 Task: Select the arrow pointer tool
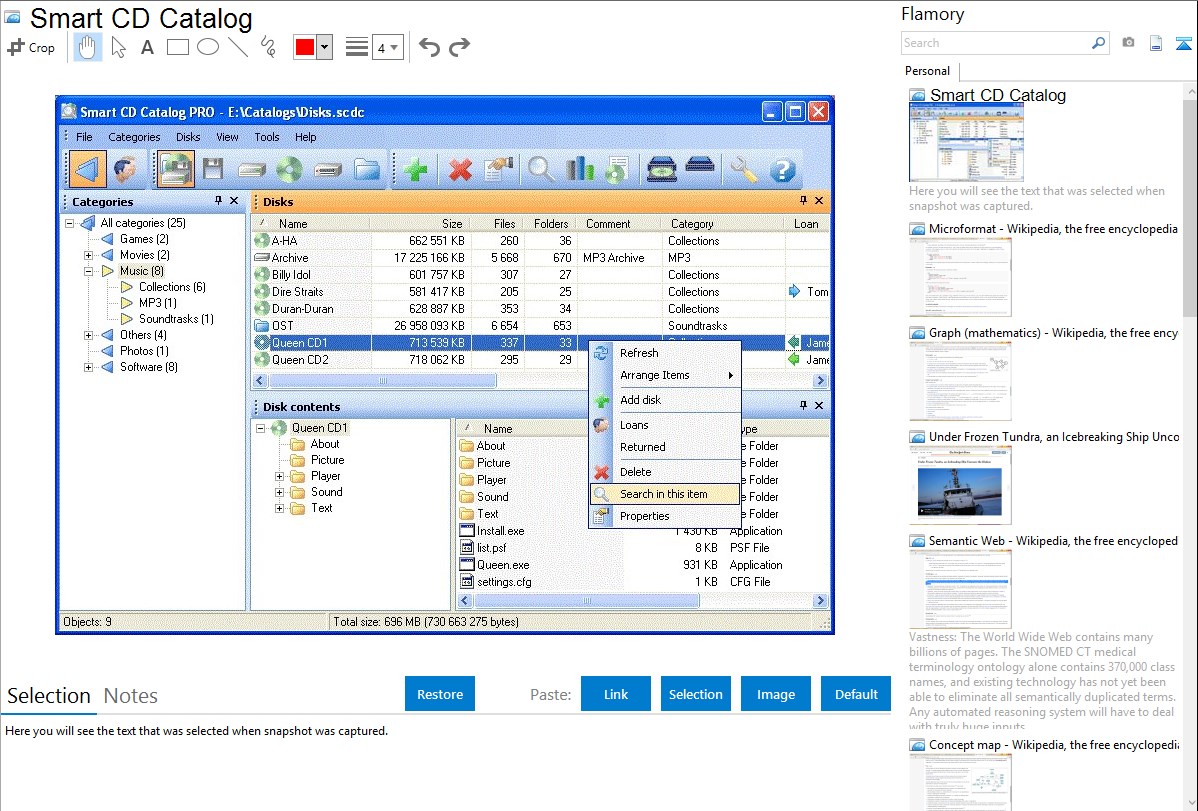tap(118, 47)
